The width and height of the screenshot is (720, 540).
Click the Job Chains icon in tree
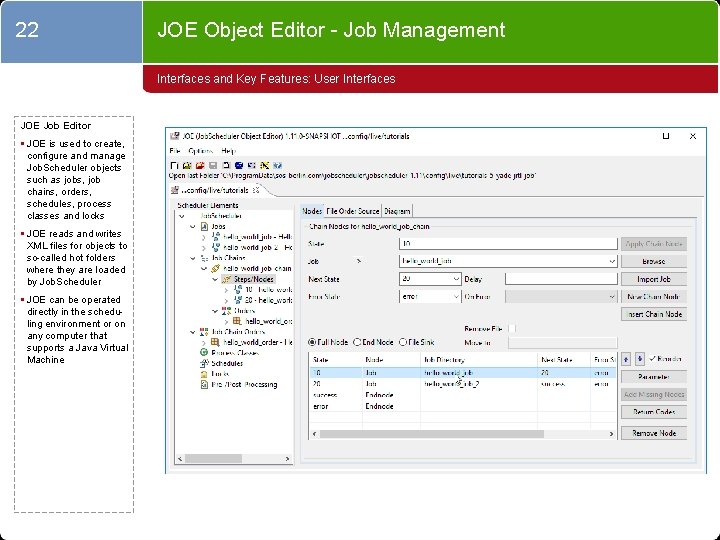[205, 258]
